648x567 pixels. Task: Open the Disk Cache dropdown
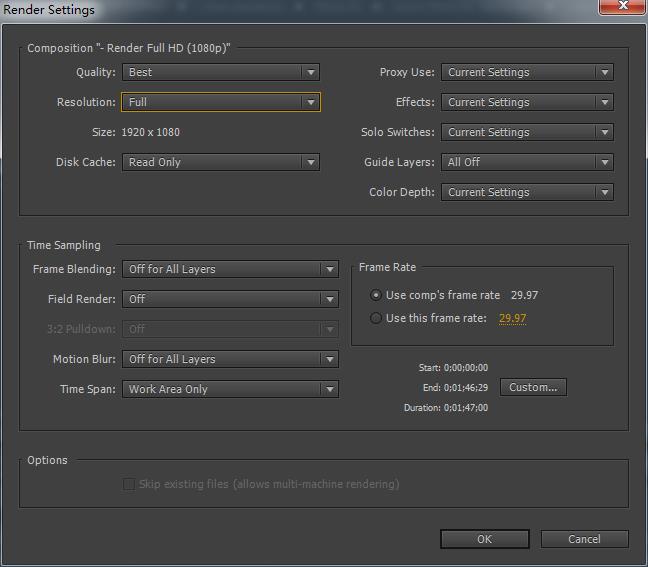pyautogui.click(x=220, y=162)
